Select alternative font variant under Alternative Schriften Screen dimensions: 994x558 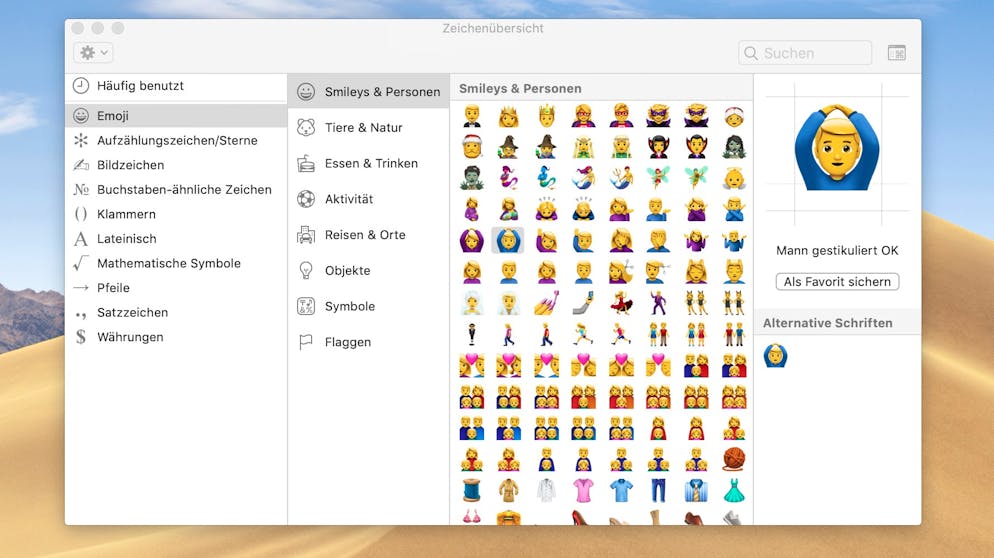[775, 356]
